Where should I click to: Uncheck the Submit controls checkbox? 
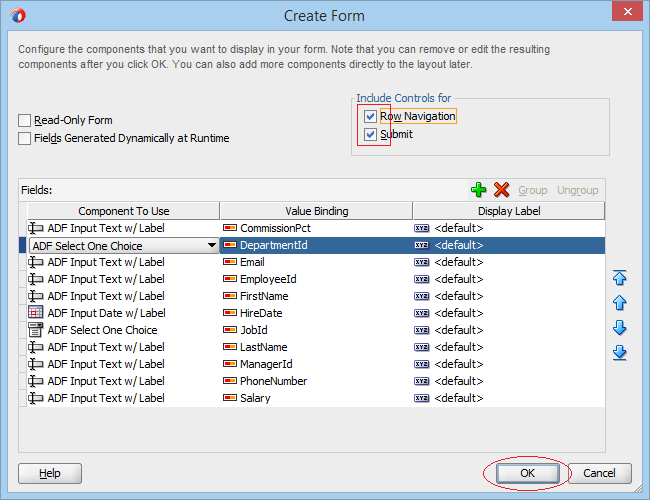(x=370, y=134)
